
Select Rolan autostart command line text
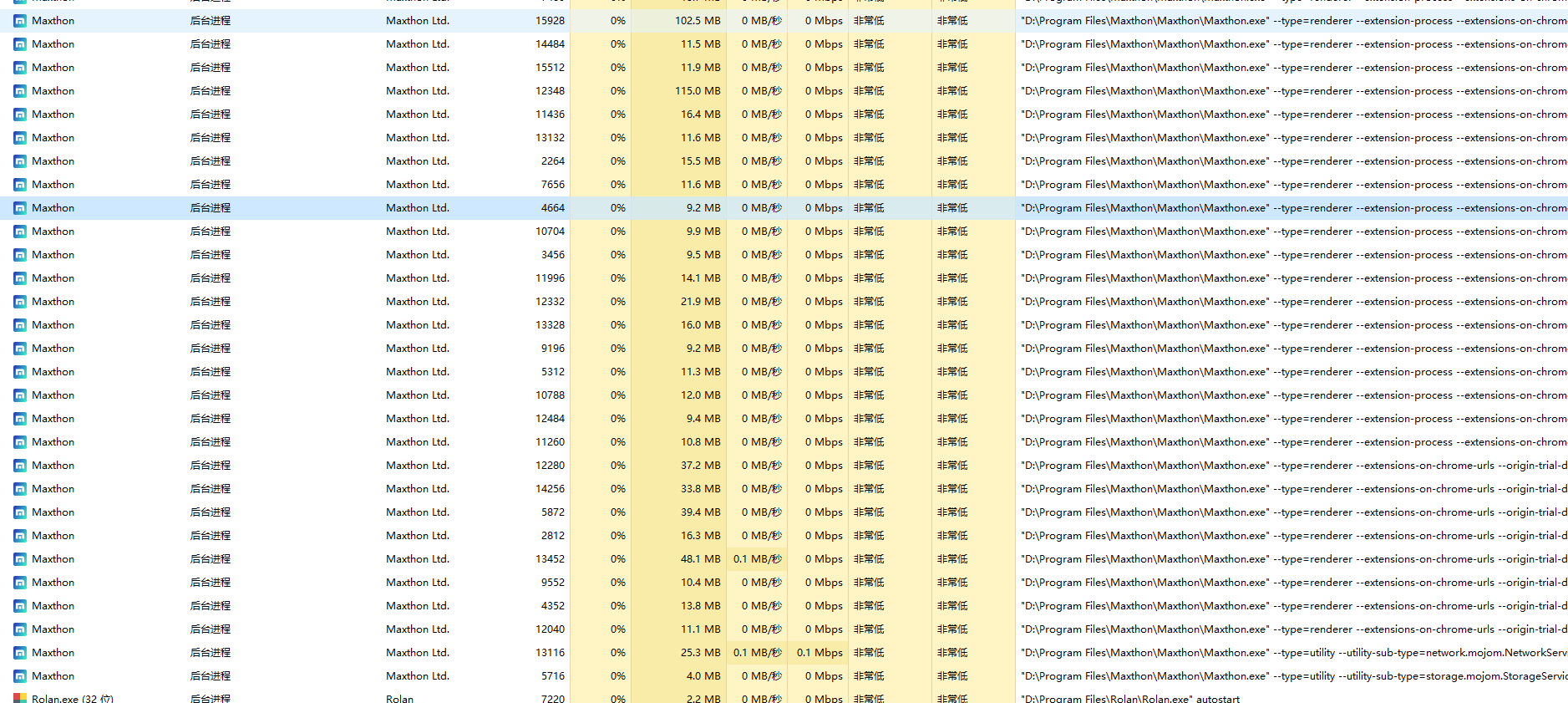[x=1129, y=698]
